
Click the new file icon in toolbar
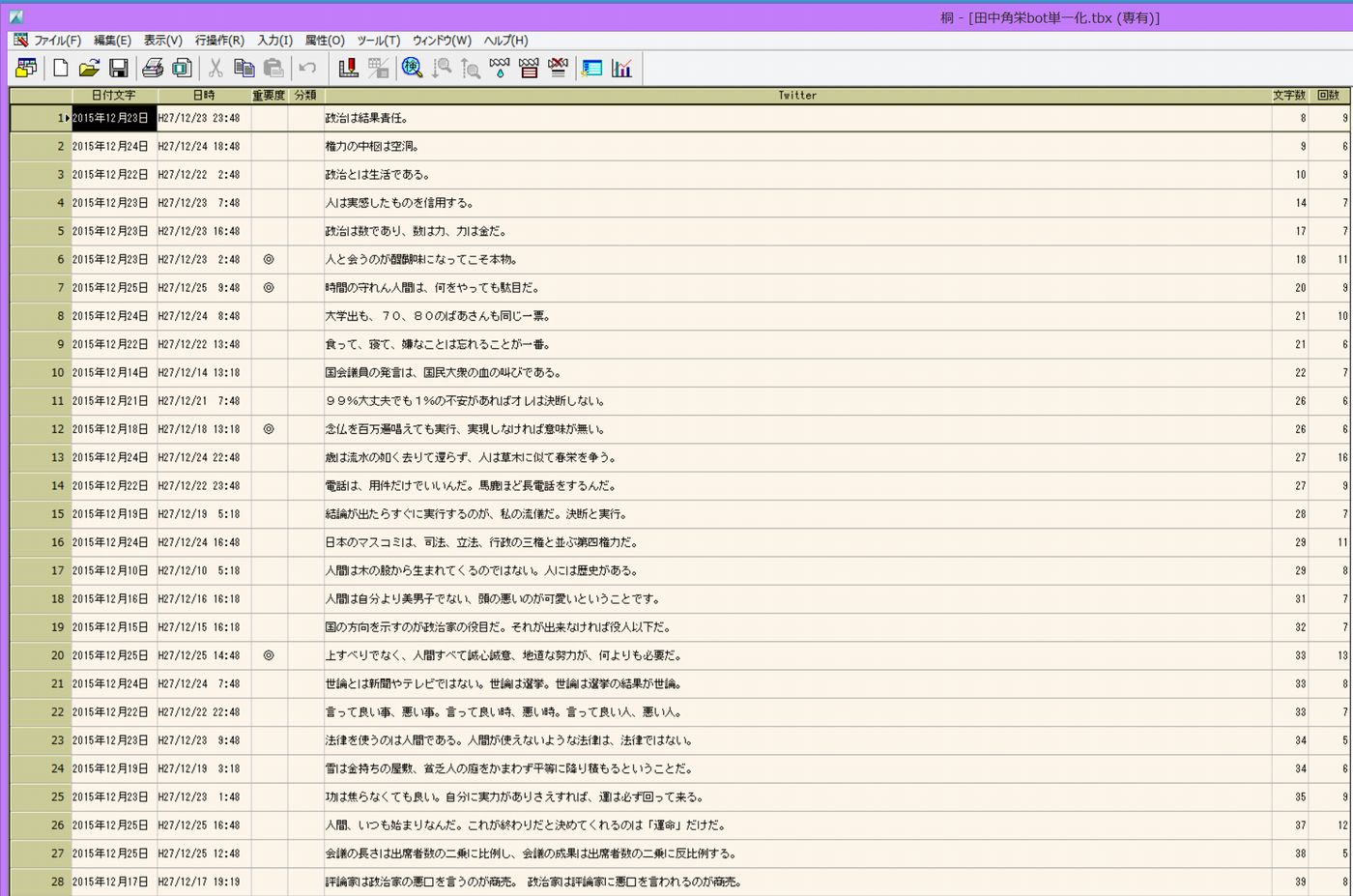coord(61,68)
